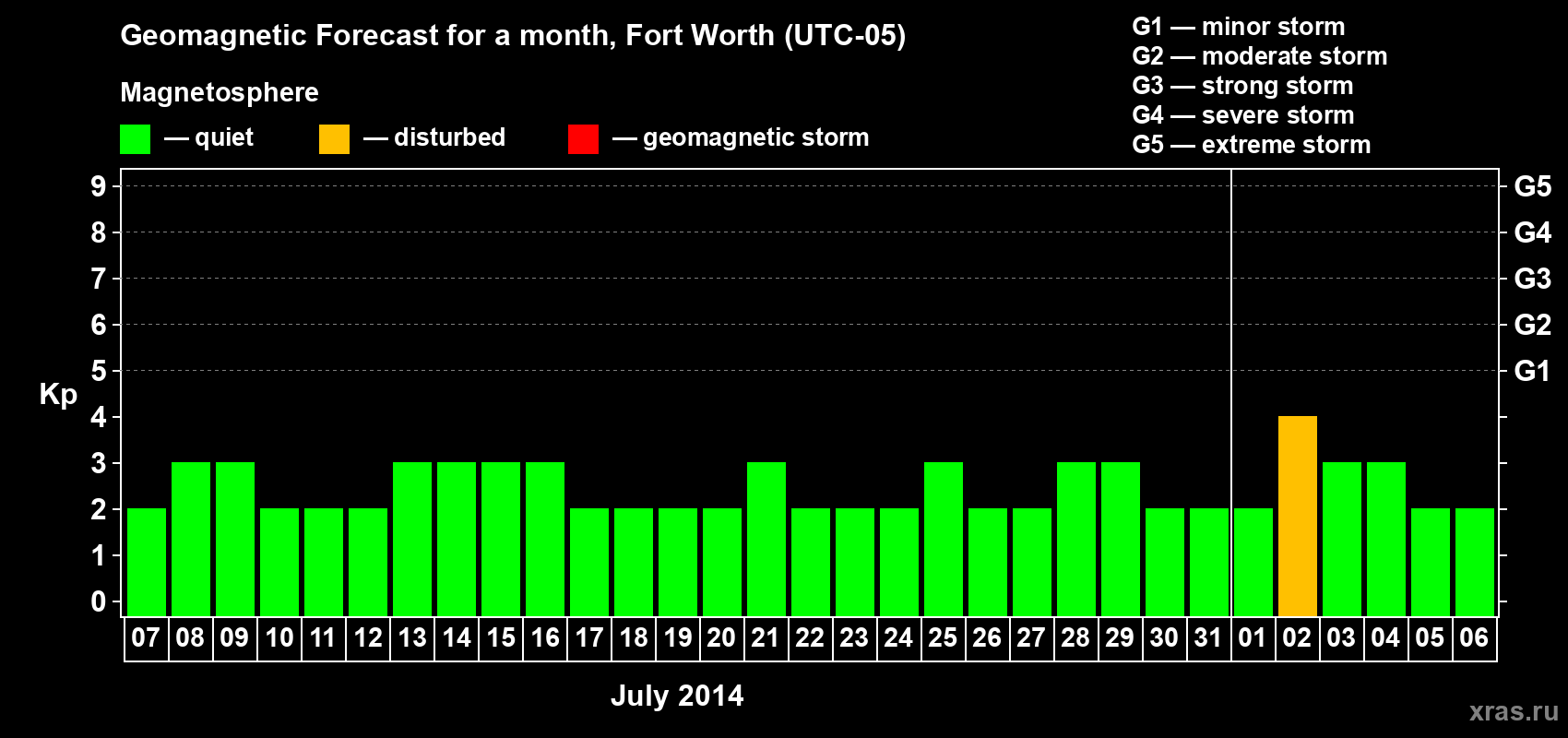Click date label 25 on the axis
The image size is (1568, 738).
(x=943, y=637)
